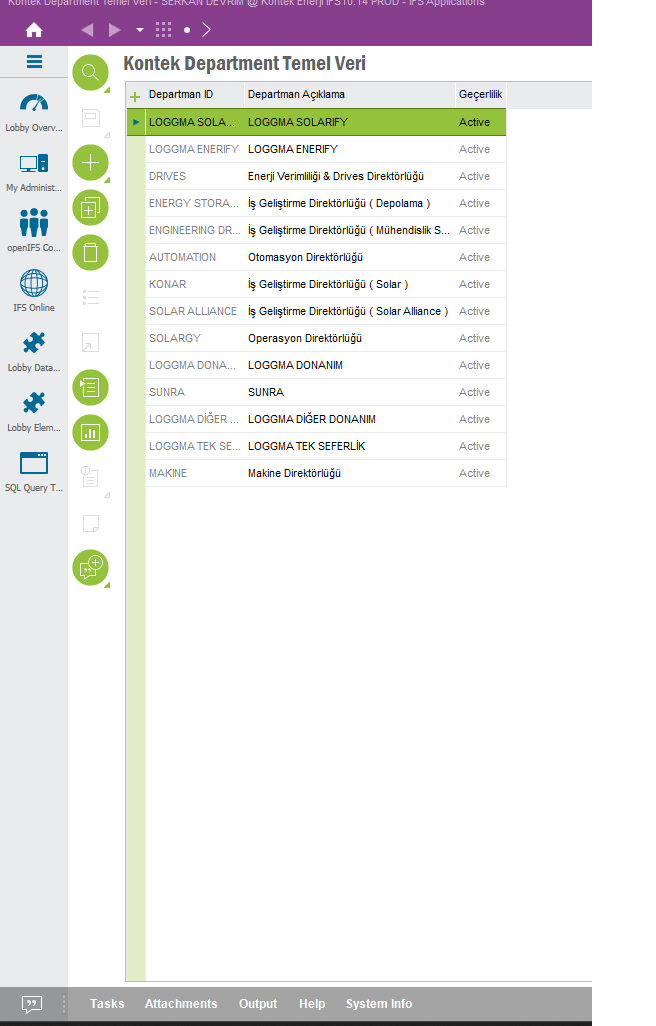Open IFS Online globe shortcut
Image resolution: width=656 pixels, height=1026 pixels.
point(34,292)
